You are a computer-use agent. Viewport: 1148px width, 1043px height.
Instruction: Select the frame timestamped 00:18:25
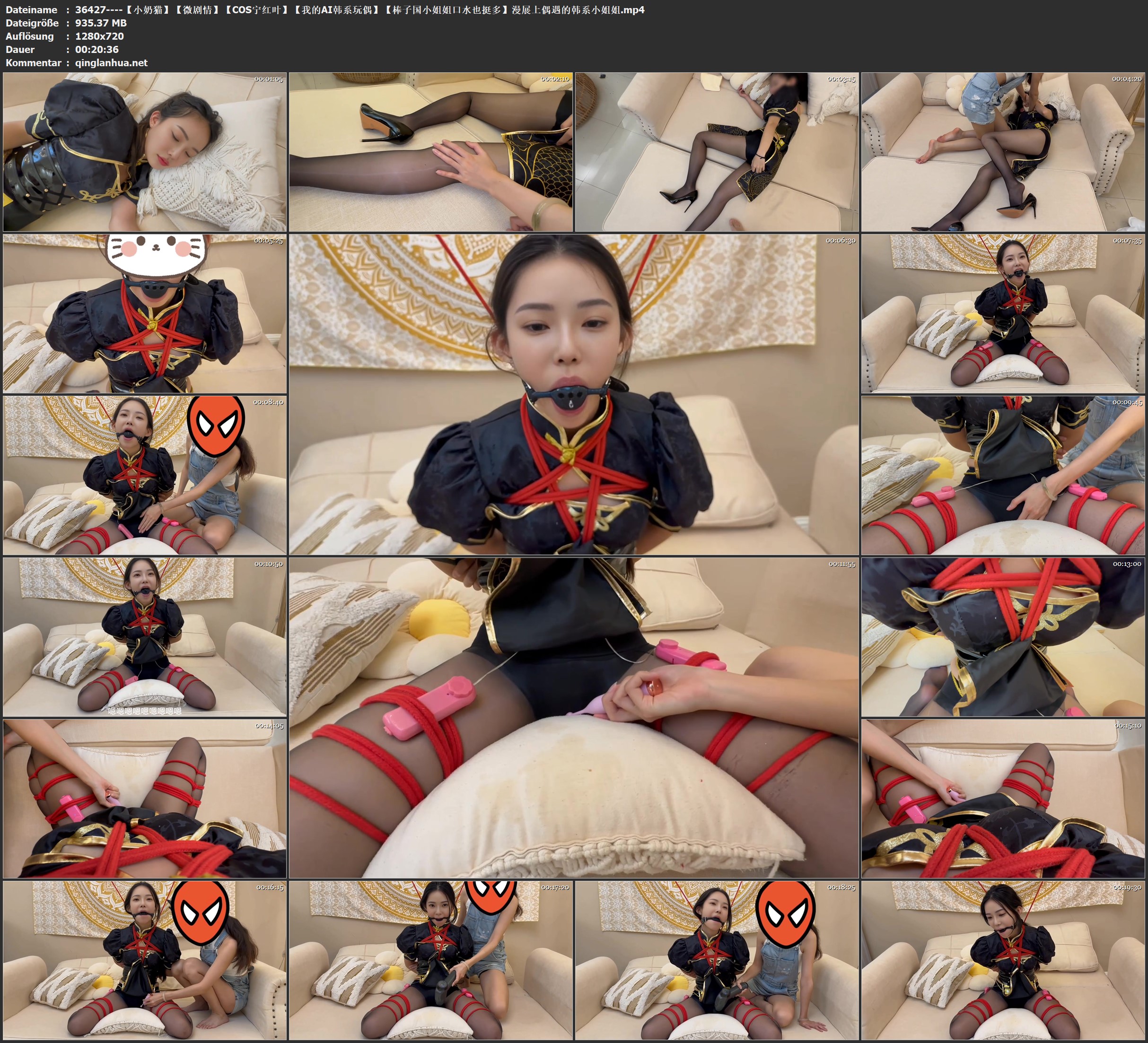[717, 960]
